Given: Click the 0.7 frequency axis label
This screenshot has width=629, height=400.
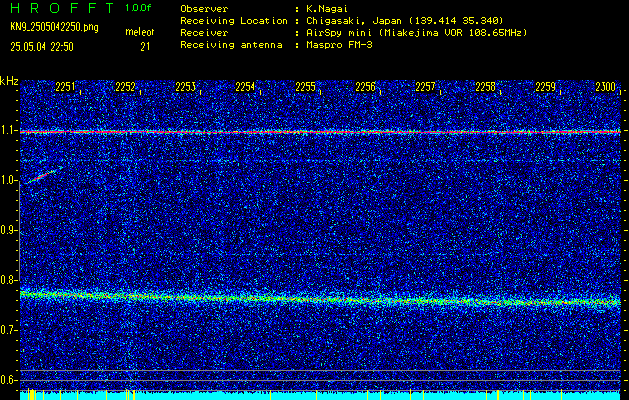Looking at the screenshot, I should point(8,330).
